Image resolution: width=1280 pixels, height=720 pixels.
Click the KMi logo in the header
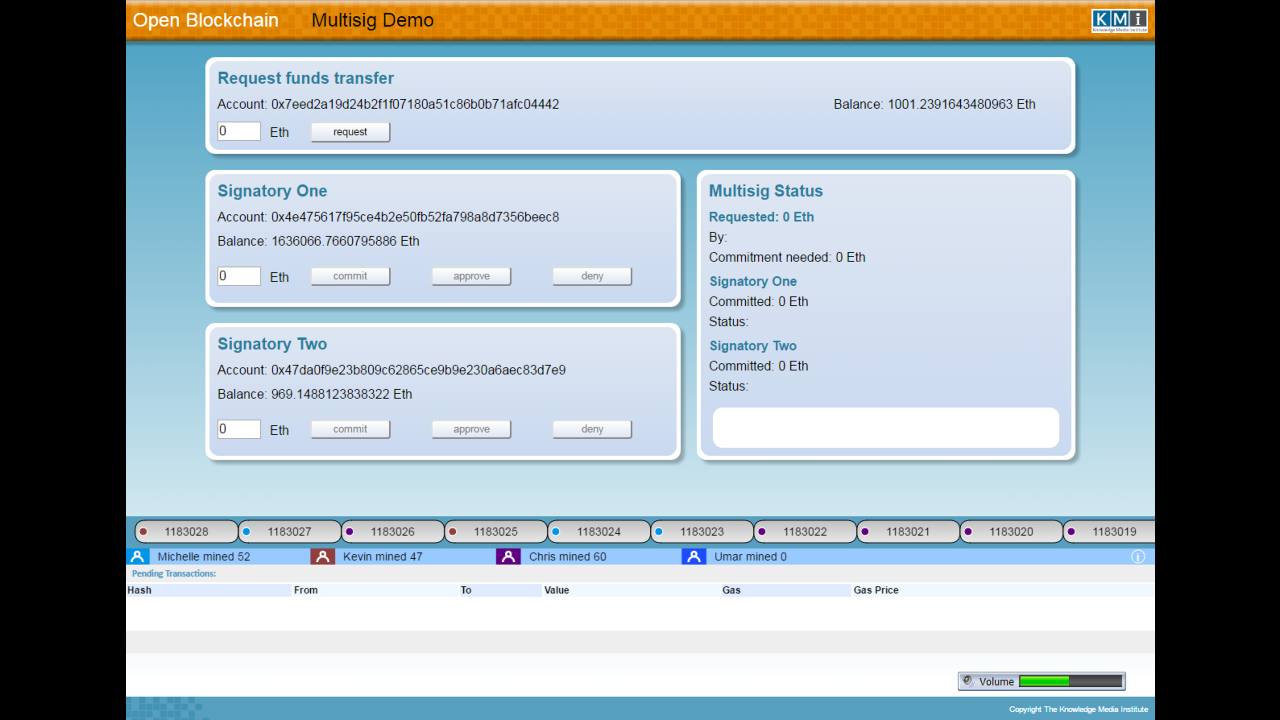tap(1120, 19)
